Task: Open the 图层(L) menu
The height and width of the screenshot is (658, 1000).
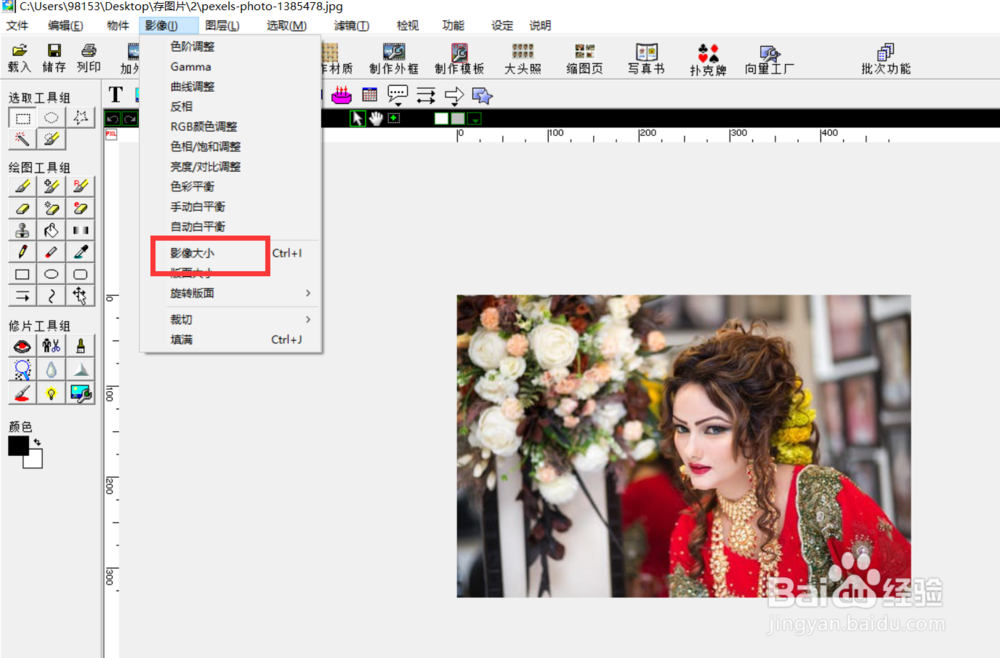Action: point(222,26)
